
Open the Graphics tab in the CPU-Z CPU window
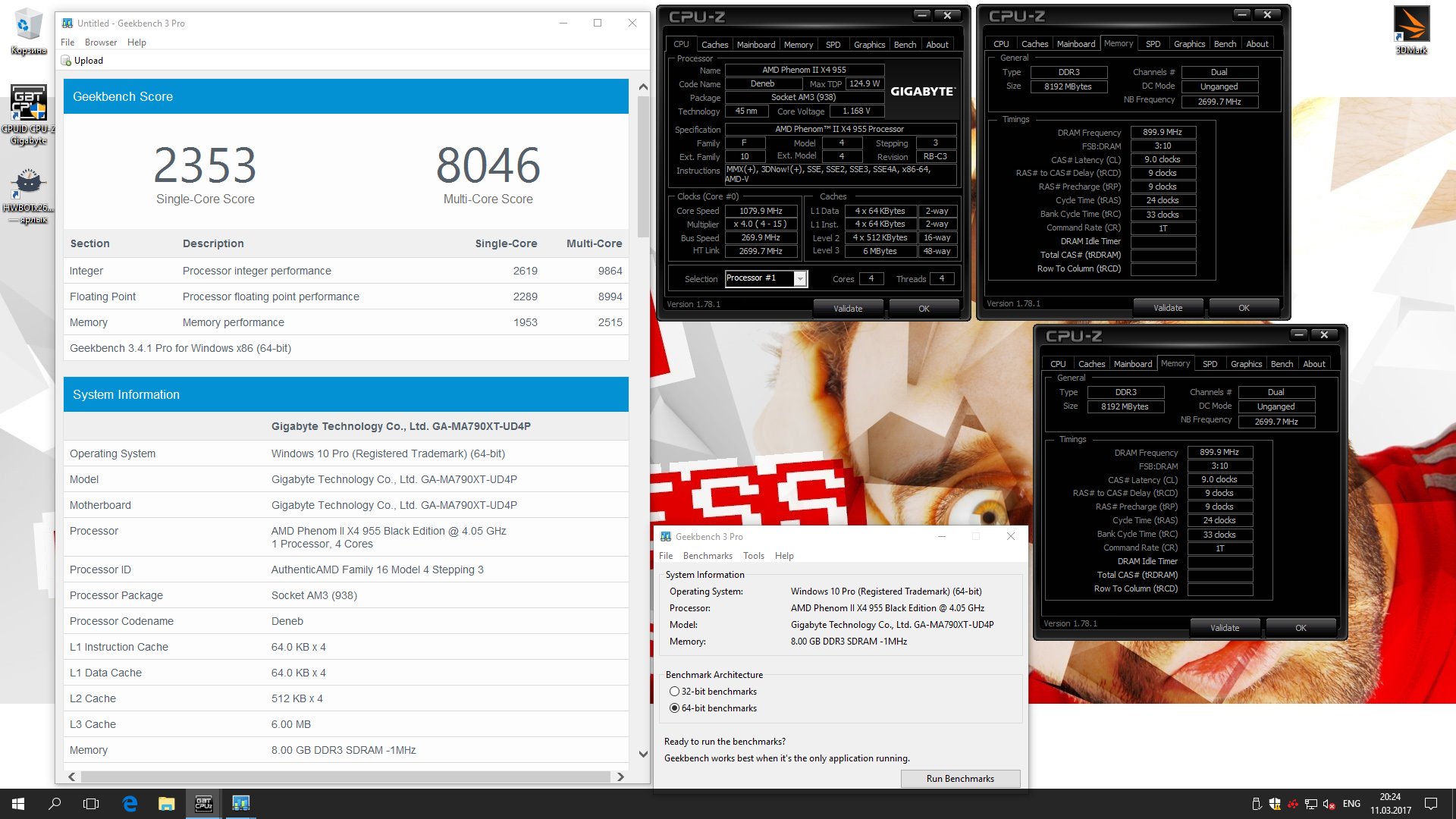[869, 45]
